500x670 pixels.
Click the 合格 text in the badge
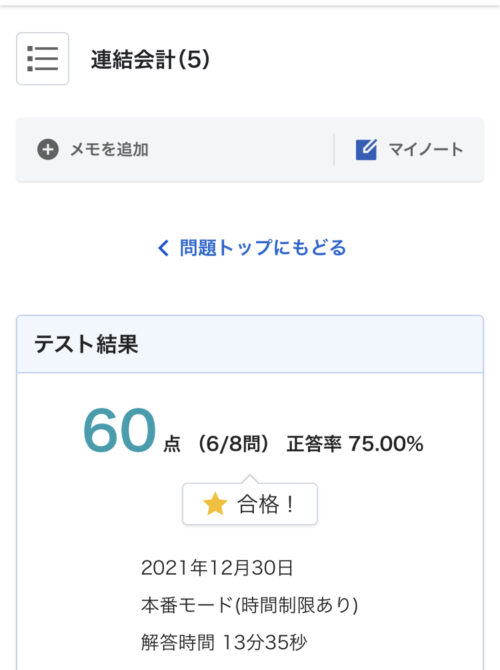click(x=258, y=504)
